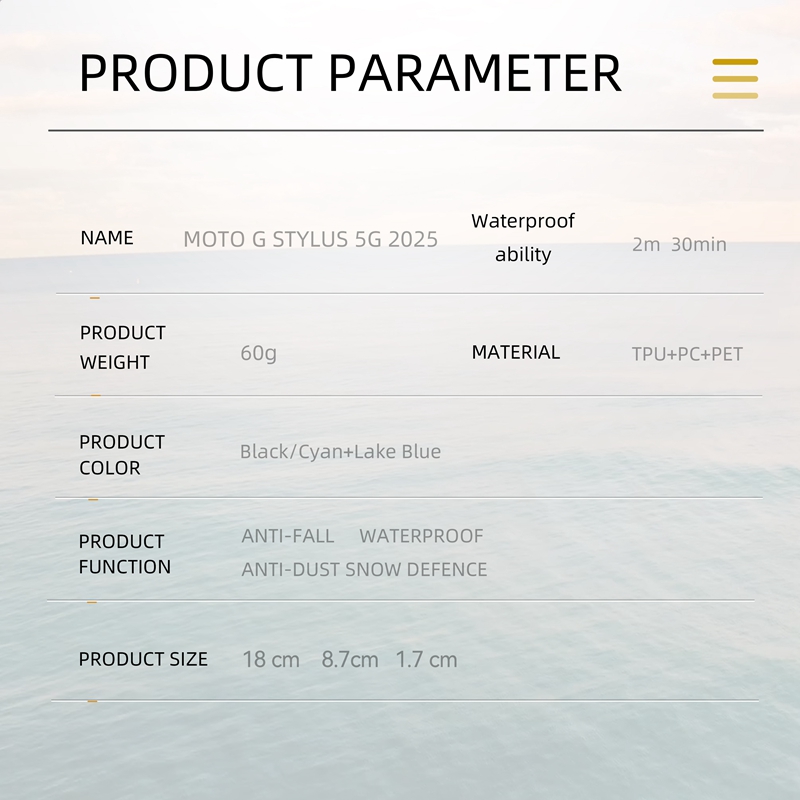This screenshot has height=800, width=800.
Task: Click the Black/Cyan+Lake Blue color value
Action: 340,452
